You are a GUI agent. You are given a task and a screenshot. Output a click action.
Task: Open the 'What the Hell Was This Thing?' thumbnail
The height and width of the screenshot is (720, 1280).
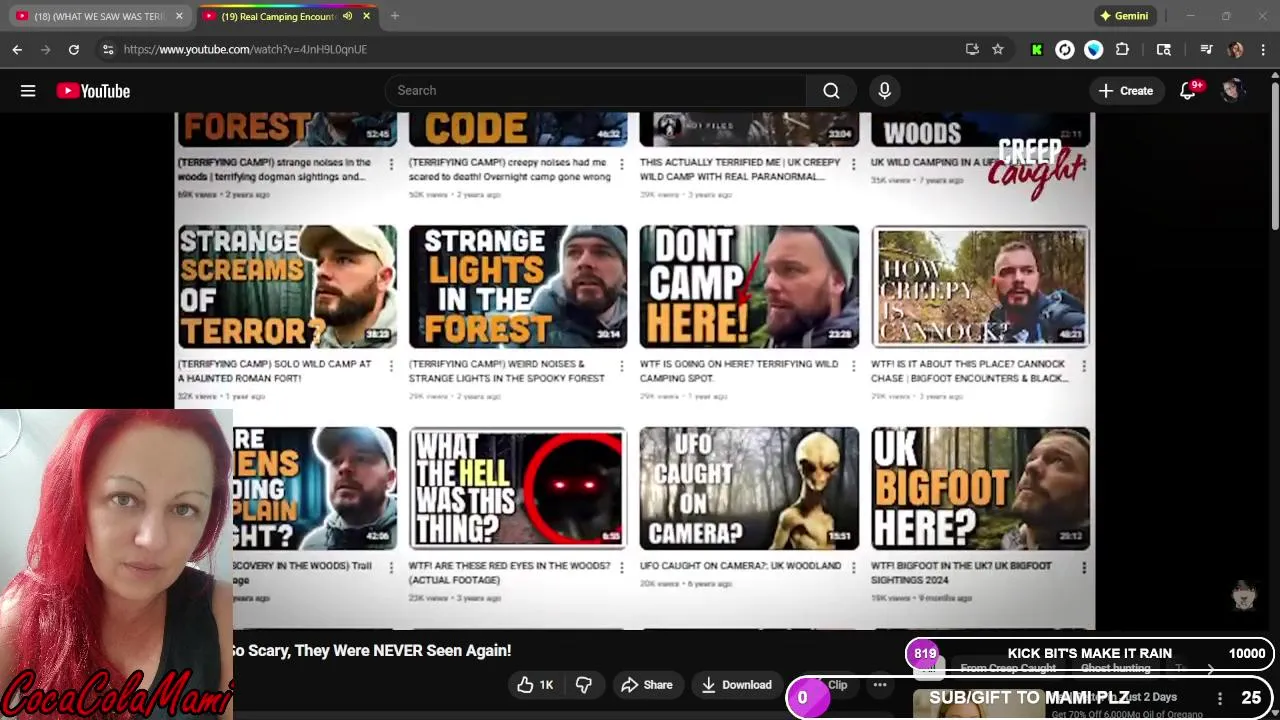click(x=518, y=489)
